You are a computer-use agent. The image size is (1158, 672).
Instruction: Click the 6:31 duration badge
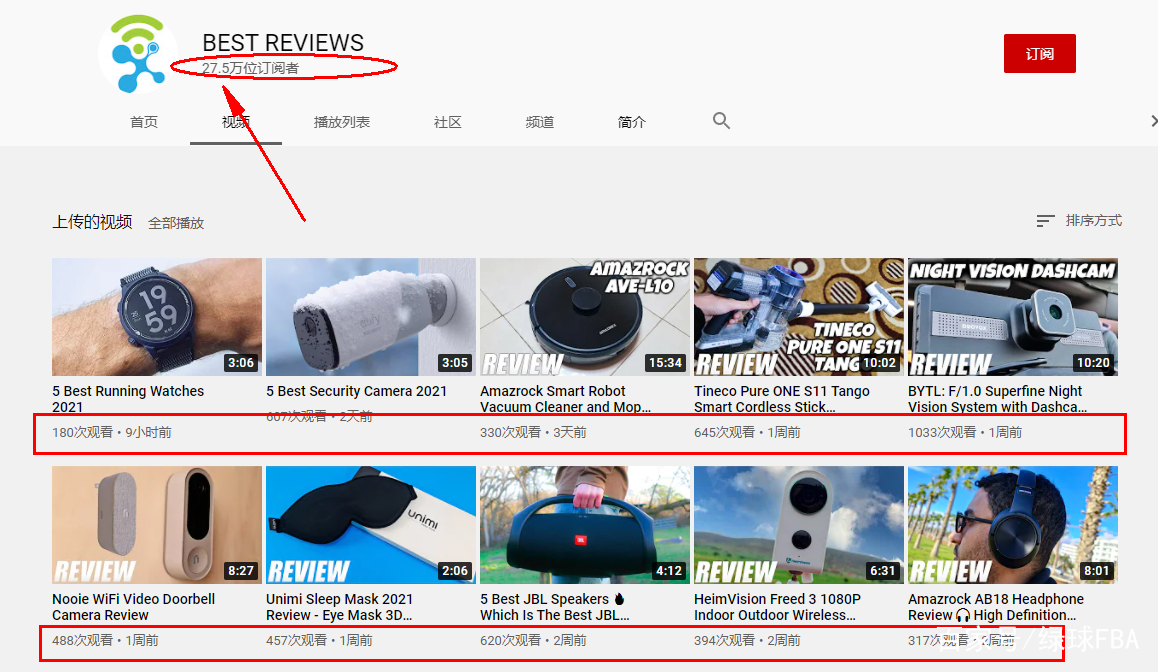coord(883,571)
